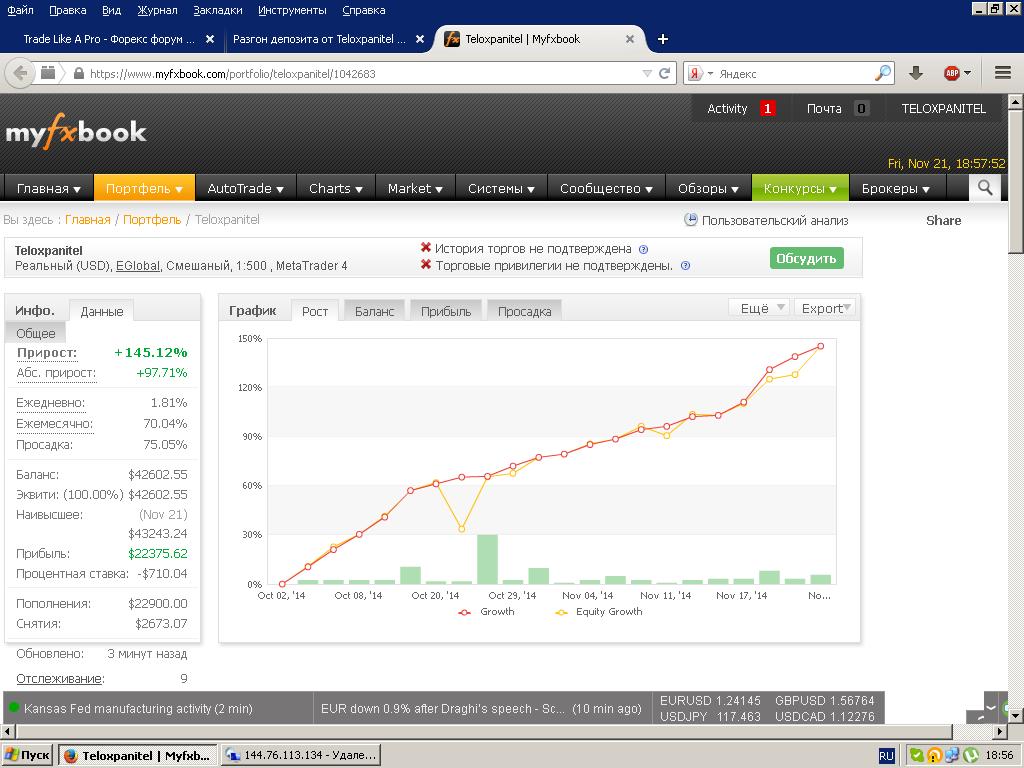The height and width of the screenshot is (768, 1024).
Task: Open URL history dropdown arrow in address bar
Action: [647, 73]
